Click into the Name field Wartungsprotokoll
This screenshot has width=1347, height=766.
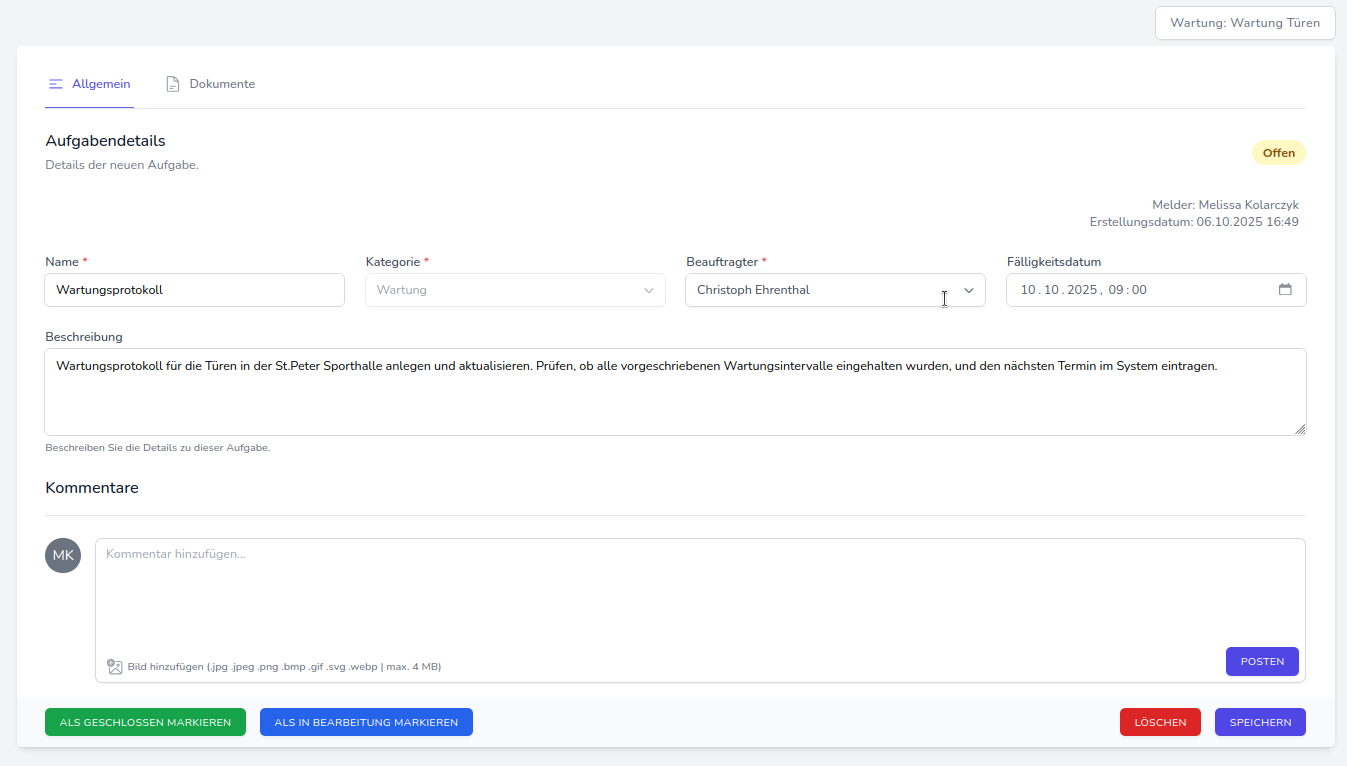(195, 290)
